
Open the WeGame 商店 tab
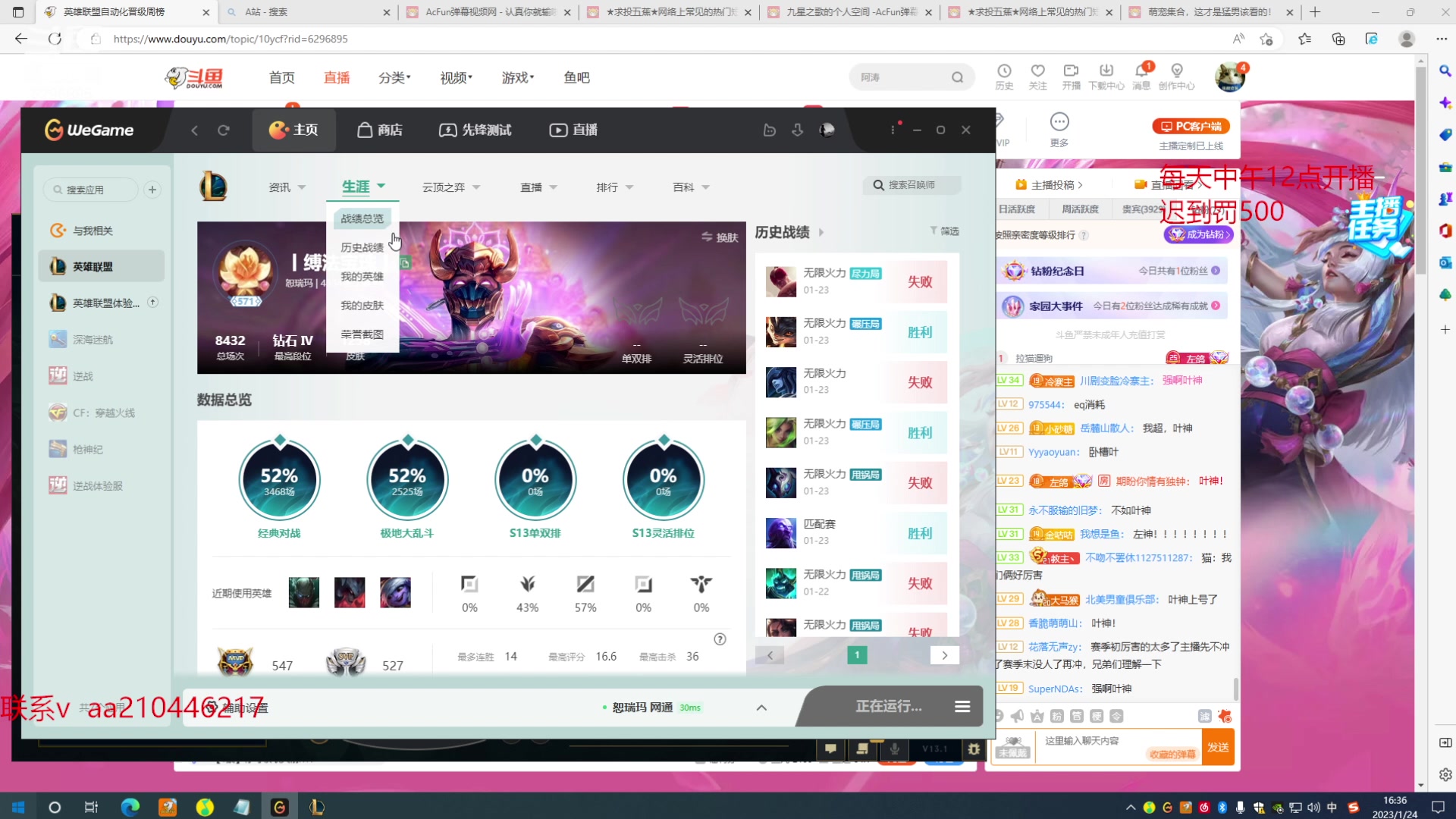pos(380,130)
